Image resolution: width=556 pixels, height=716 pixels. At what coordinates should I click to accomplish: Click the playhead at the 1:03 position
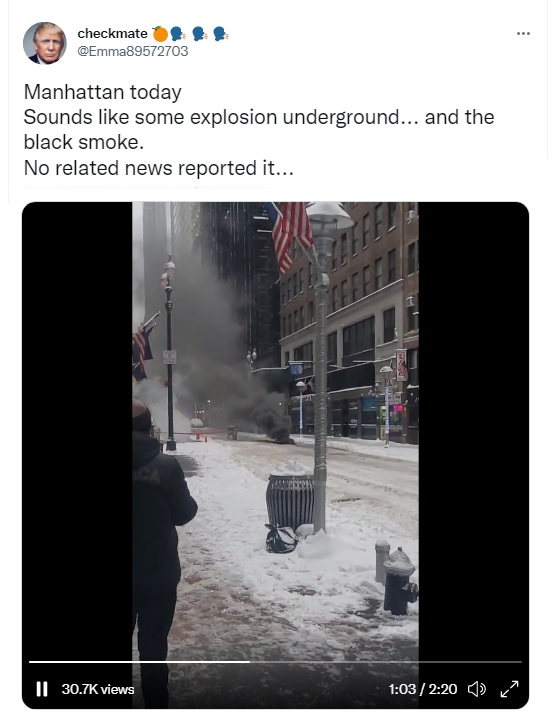pos(250,661)
